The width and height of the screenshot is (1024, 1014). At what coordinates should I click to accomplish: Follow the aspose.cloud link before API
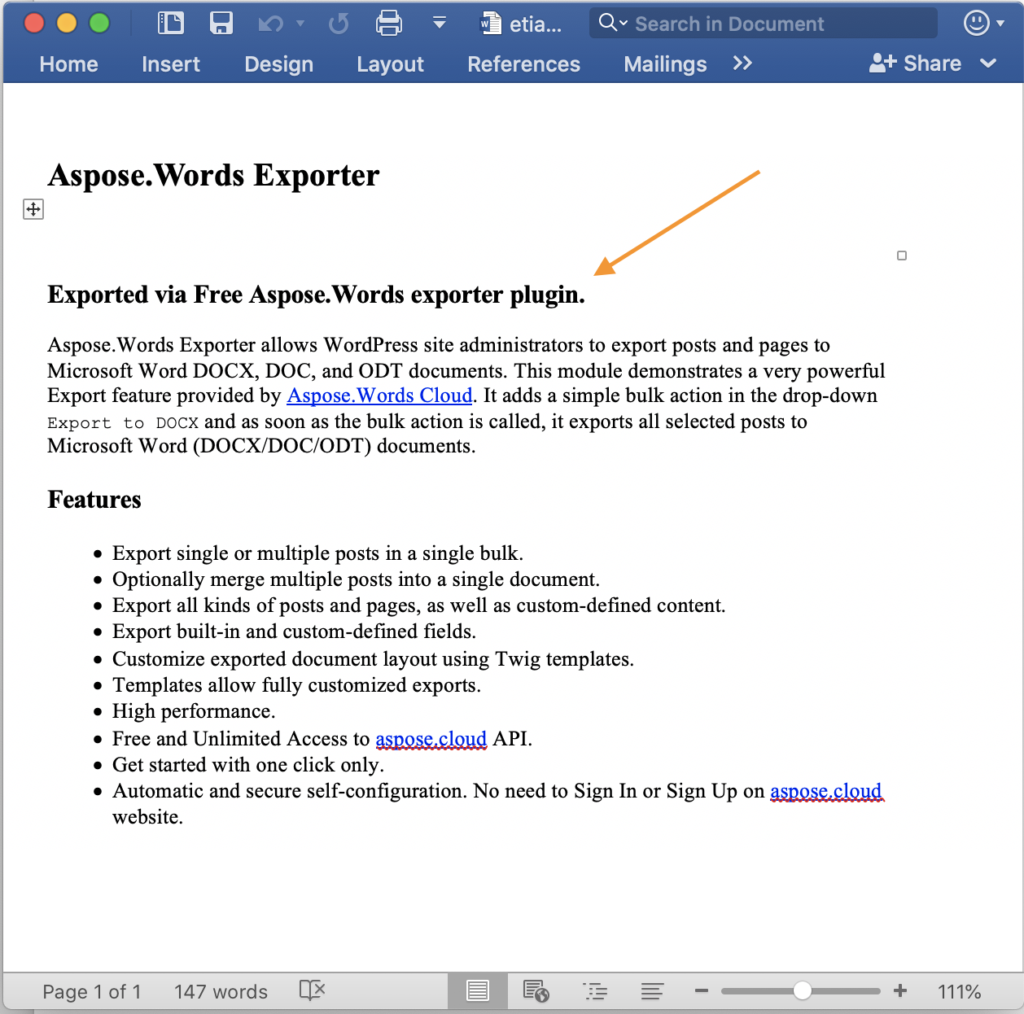[x=431, y=738]
